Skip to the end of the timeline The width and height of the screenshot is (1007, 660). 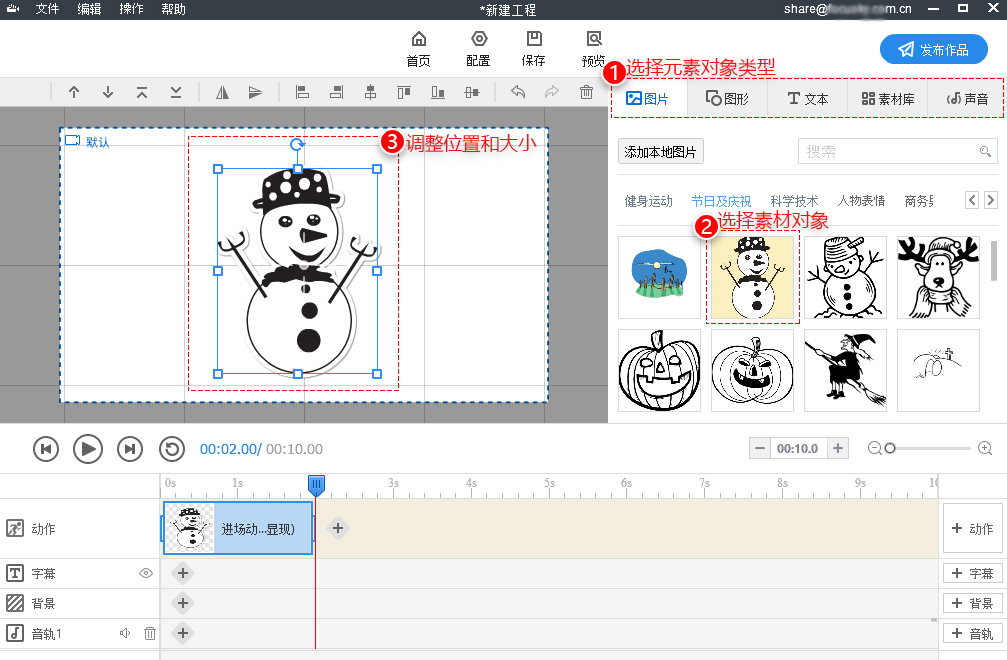[130, 449]
